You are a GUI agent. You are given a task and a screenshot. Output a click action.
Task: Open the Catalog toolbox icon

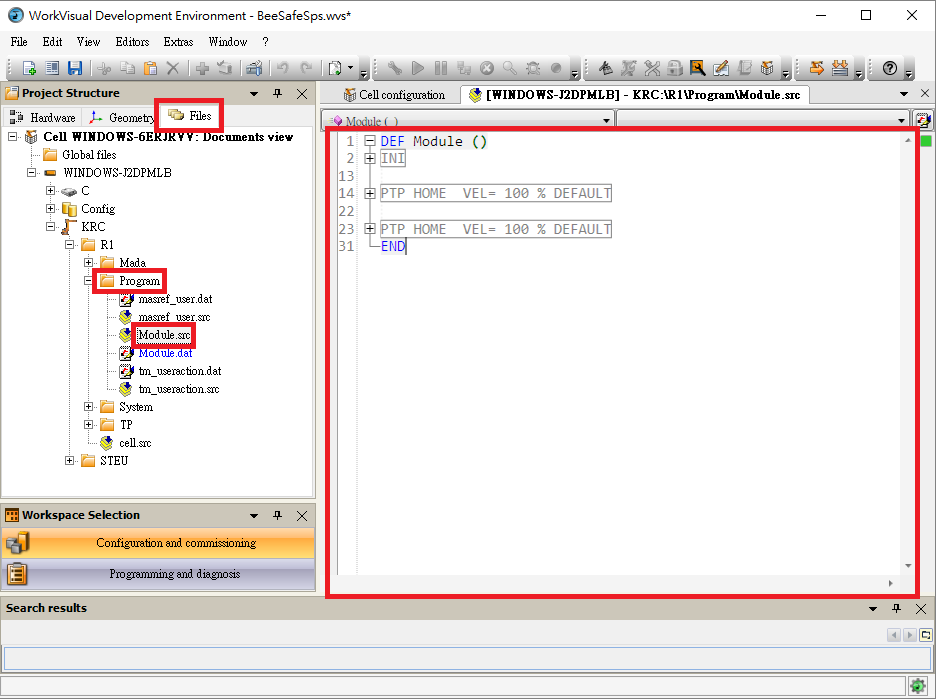[254, 68]
